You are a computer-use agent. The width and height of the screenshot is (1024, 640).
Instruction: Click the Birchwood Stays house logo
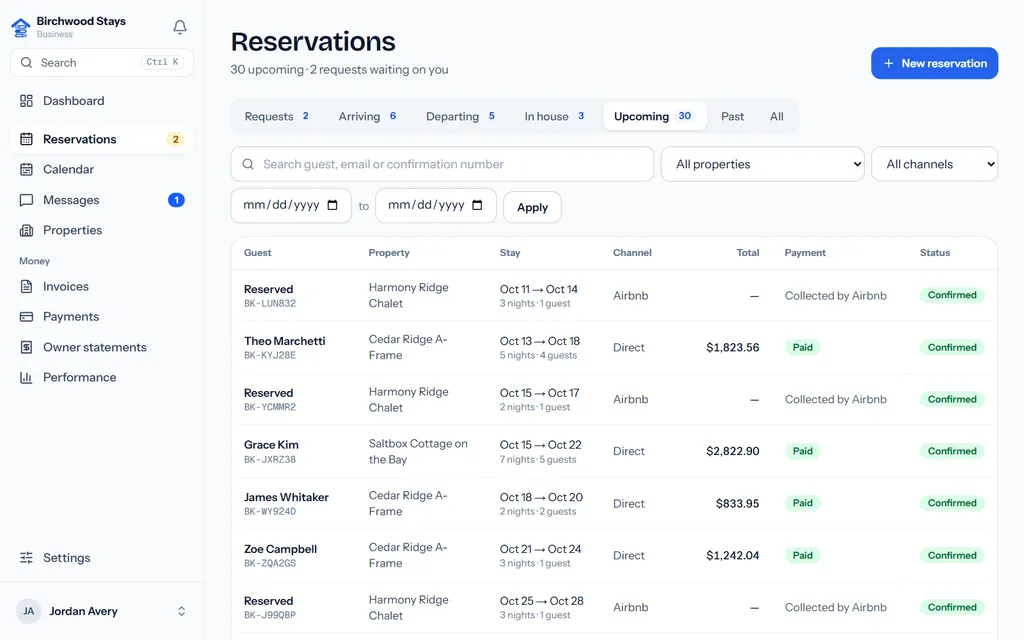point(21,27)
